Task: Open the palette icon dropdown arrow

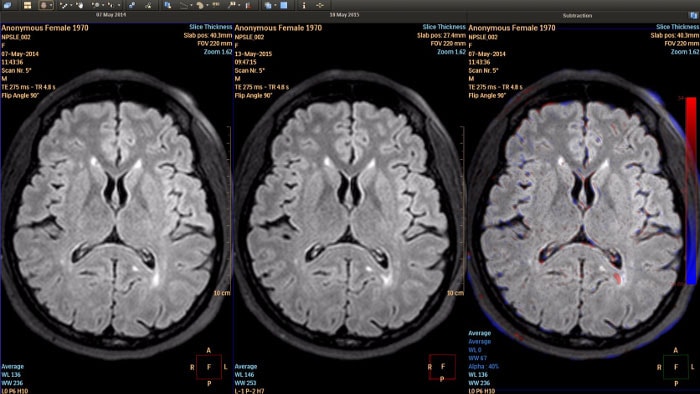Action: (208, 5)
